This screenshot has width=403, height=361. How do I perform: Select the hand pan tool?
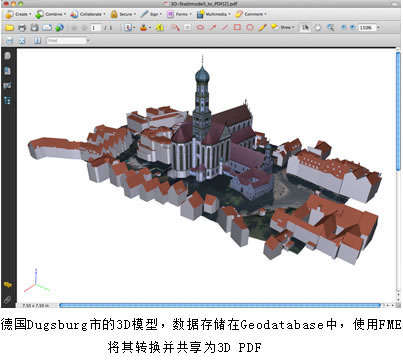[318, 28]
